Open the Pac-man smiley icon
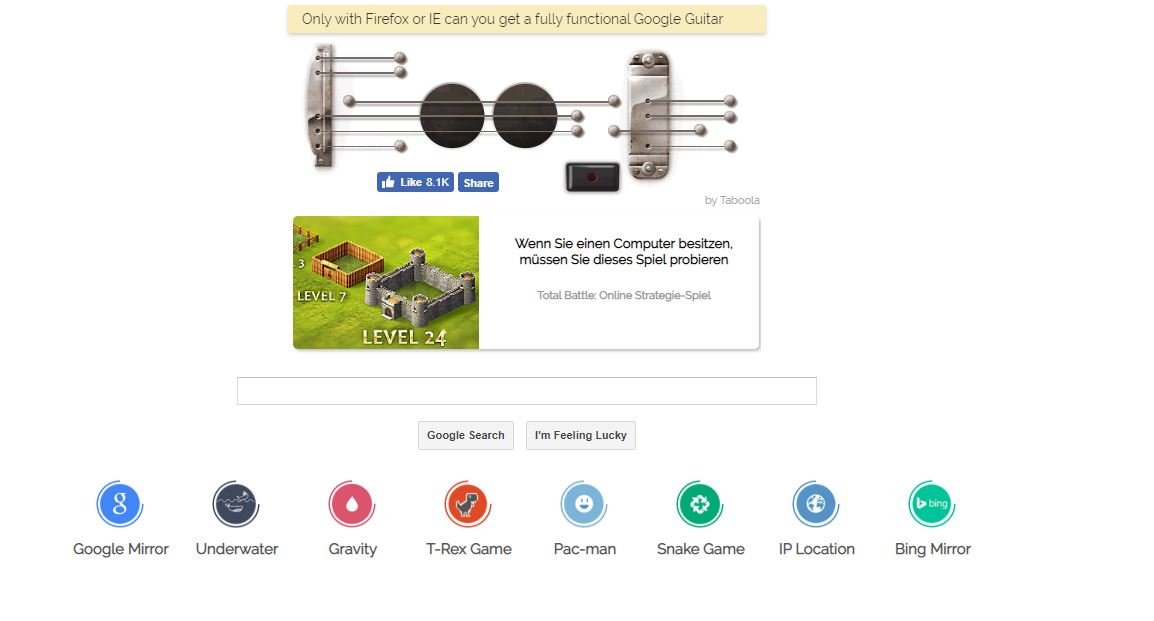 point(584,504)
